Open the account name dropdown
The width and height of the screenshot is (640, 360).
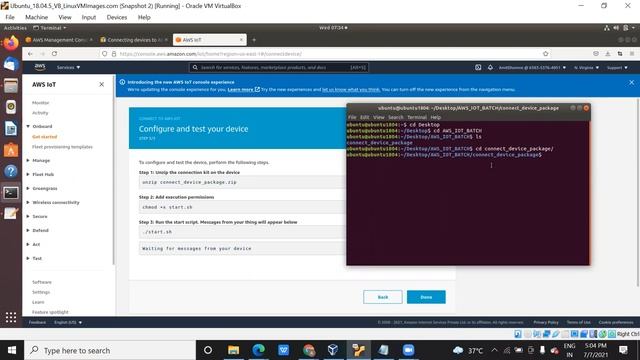[x=532, y=68]
